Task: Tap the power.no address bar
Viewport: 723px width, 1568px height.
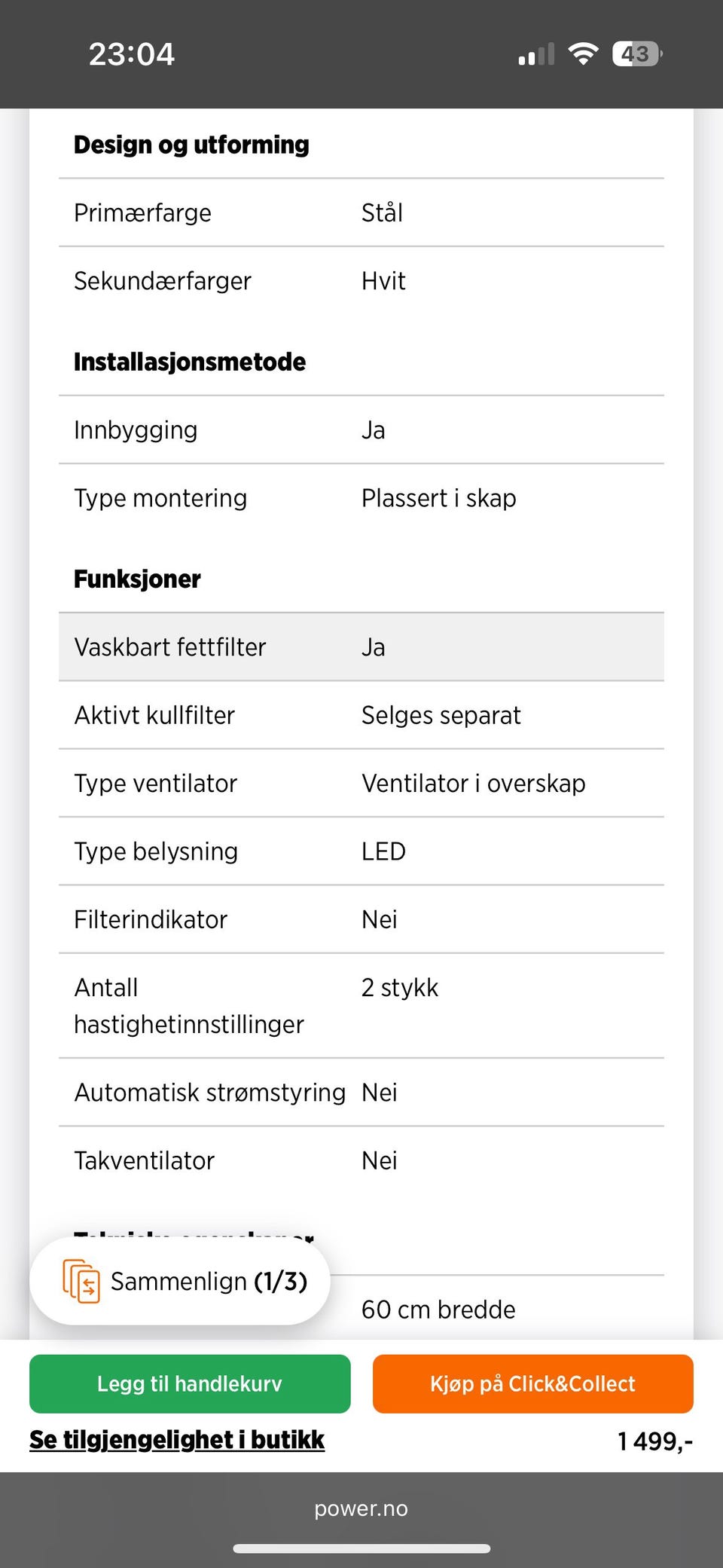Action: pos(361,1508)
